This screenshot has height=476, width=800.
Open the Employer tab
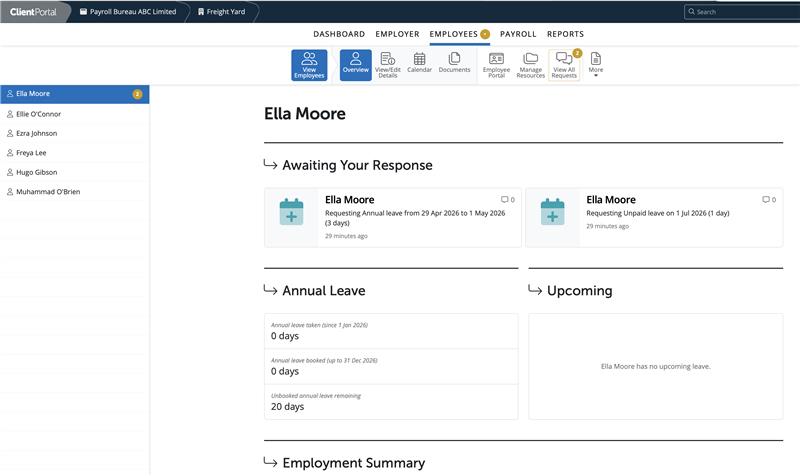click(x=397, y=34)
